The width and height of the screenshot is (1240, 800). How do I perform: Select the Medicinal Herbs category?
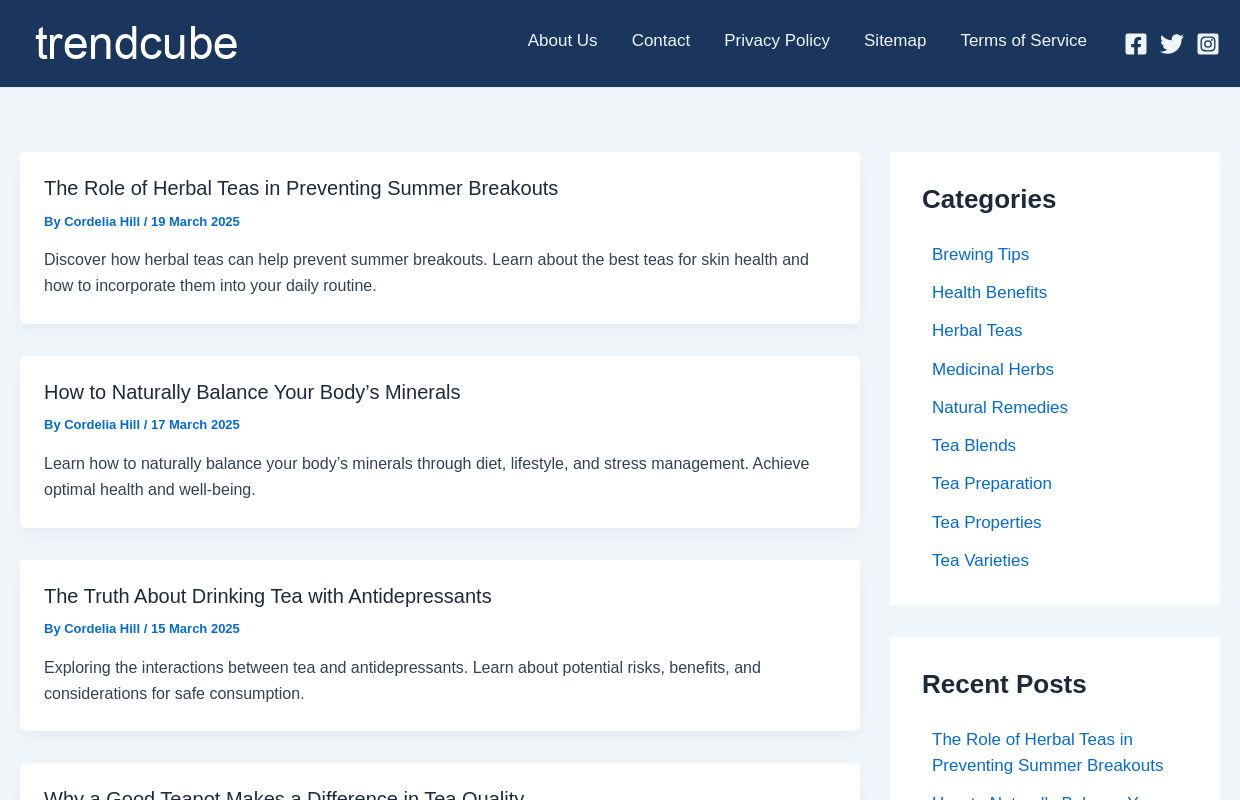coord(993,370)
